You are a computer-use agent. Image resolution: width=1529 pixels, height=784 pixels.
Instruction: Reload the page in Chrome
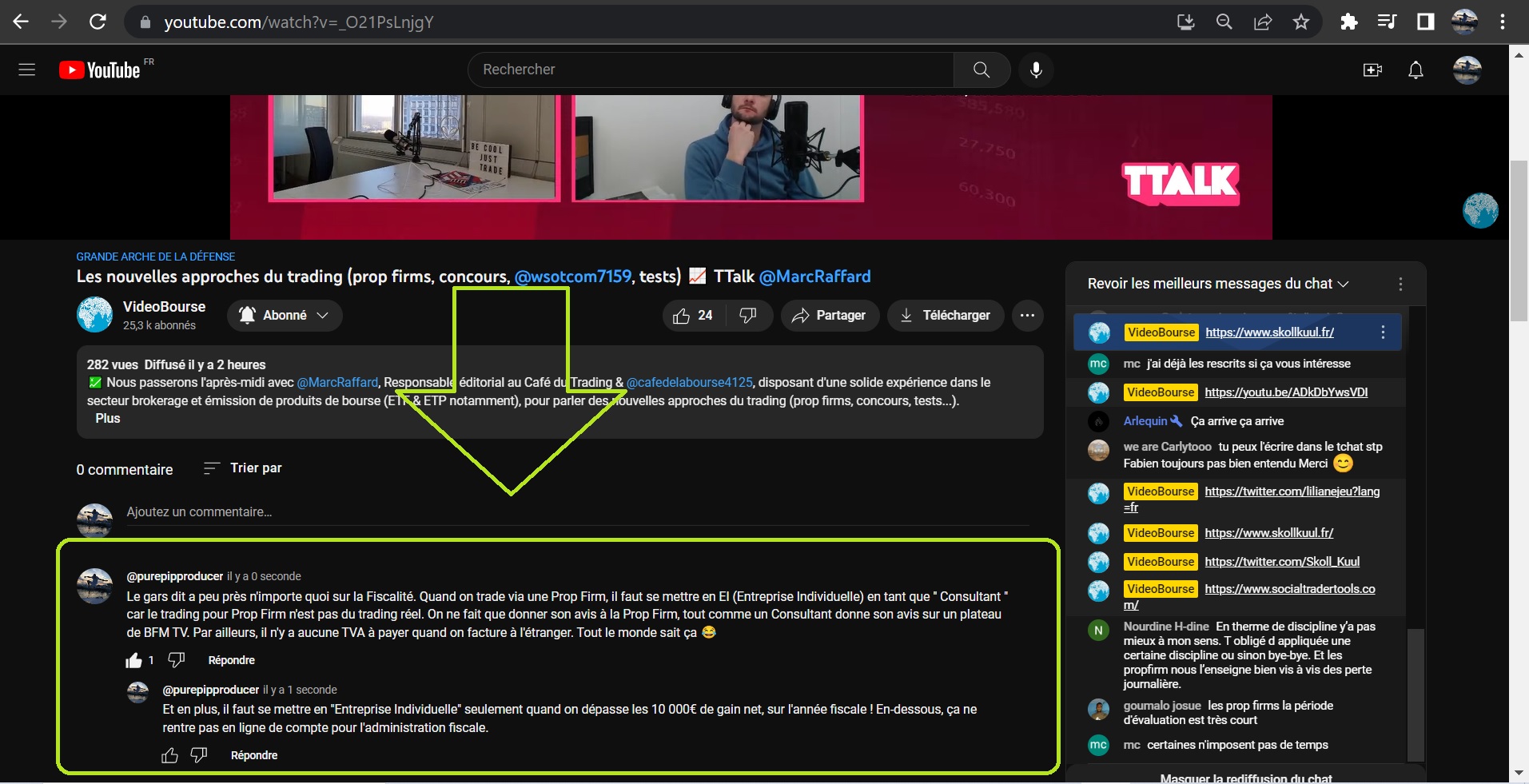[98, 22]
